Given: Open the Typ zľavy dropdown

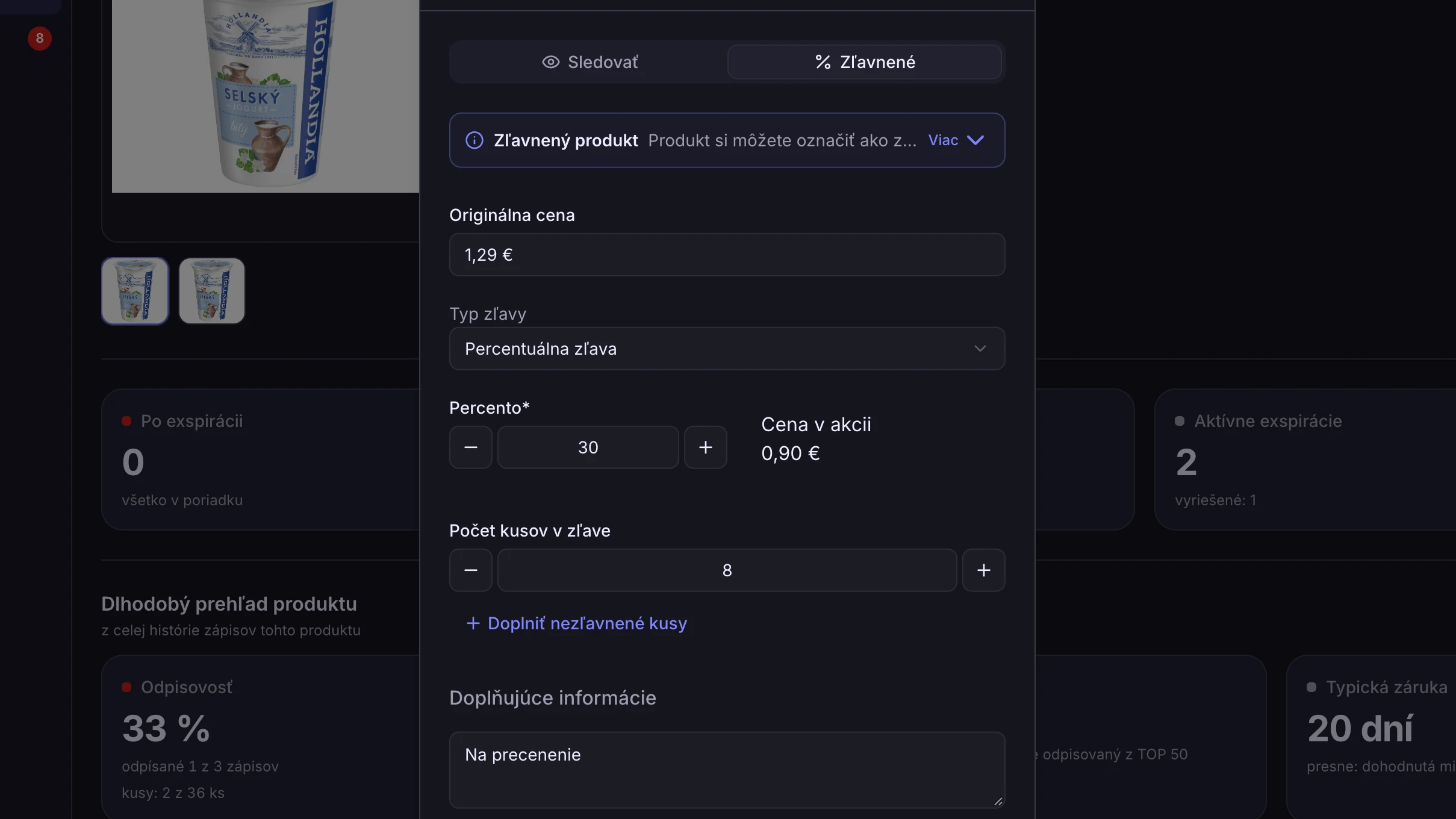Looking at the screenshot, I should click(x=727, y=349).
